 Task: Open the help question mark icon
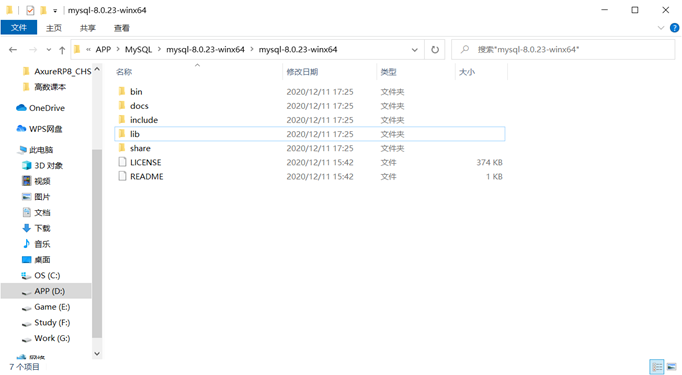(674, 28)
